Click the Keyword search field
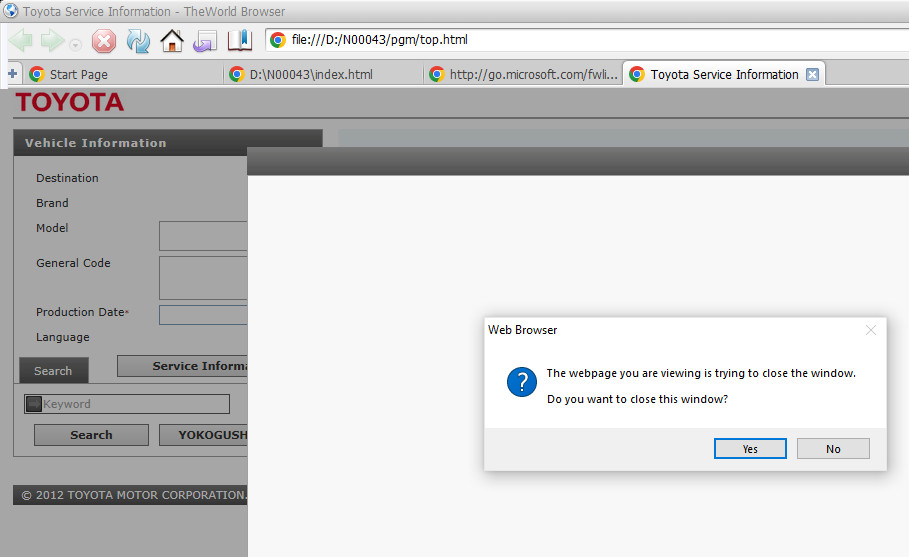The width and height of the screenshot is (909, 557). point(127,404)
